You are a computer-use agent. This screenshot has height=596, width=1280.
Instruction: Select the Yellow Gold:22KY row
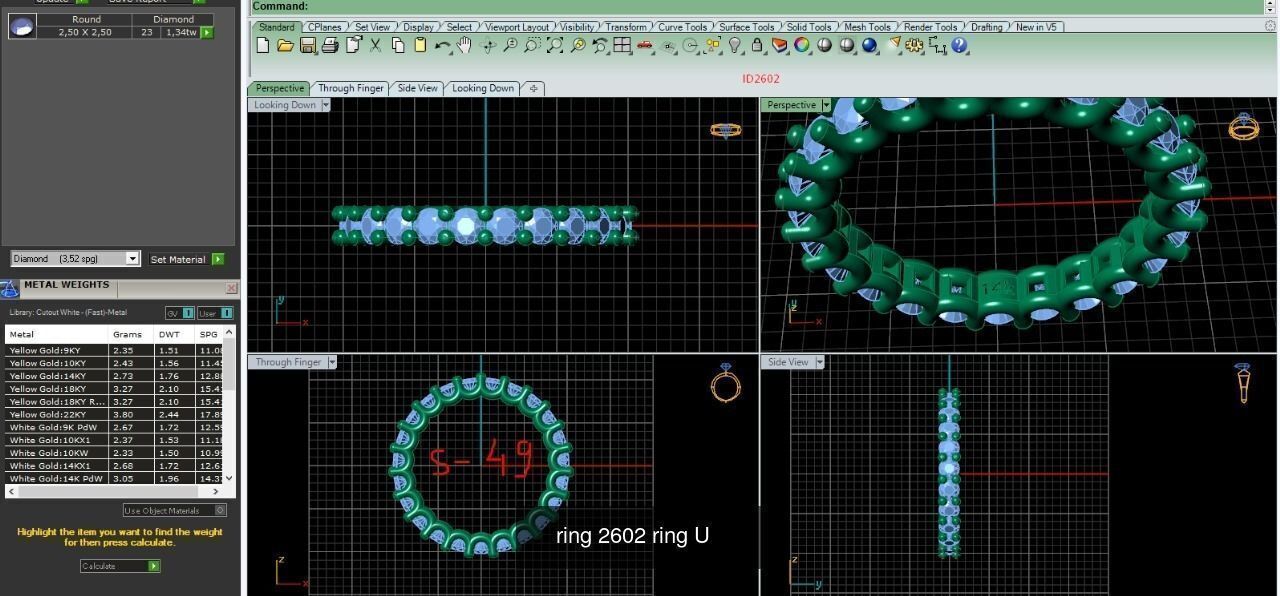tap(113, 414)
